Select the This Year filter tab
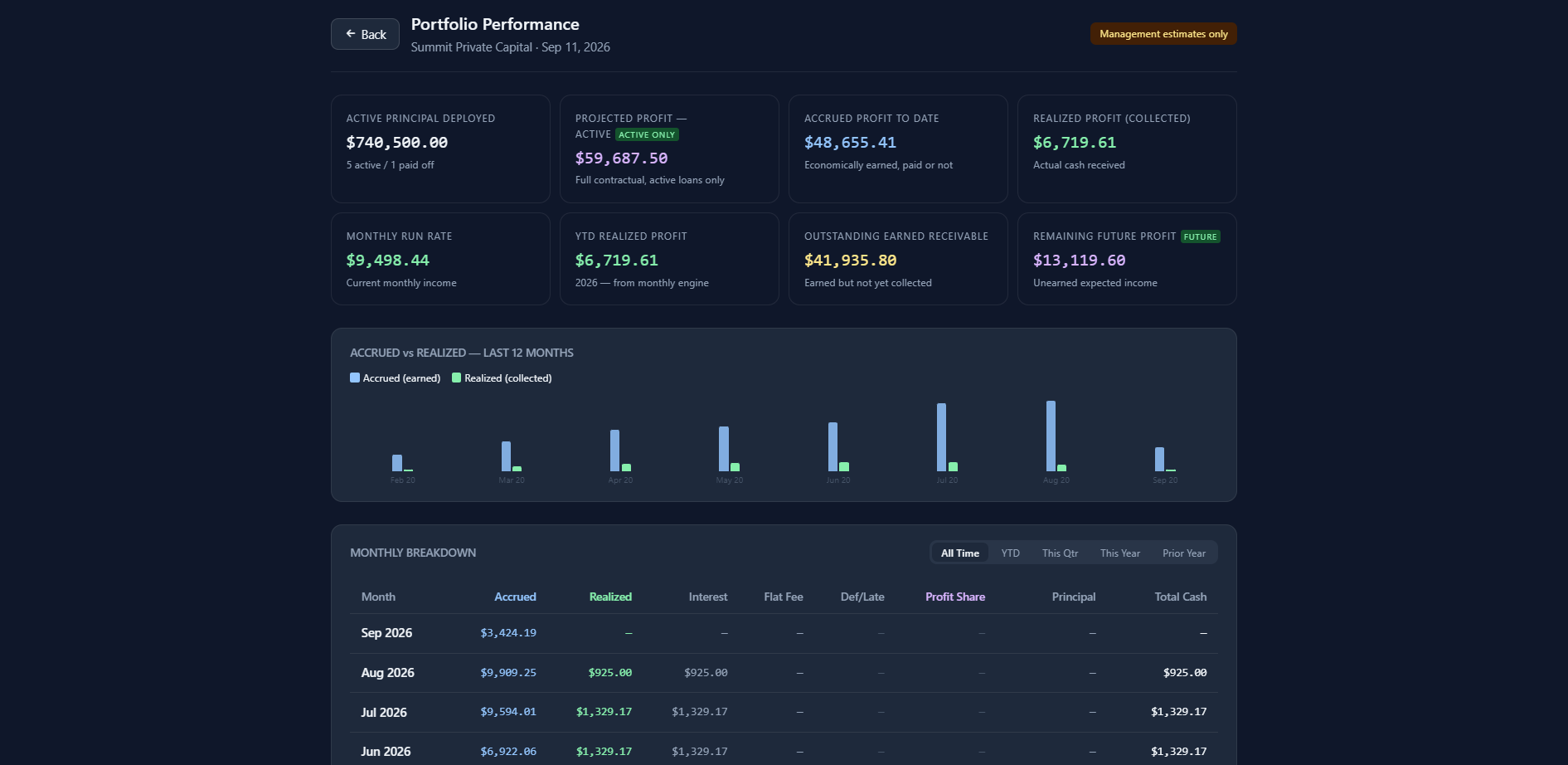The image size is (1568, 765). coord(1119,553)
